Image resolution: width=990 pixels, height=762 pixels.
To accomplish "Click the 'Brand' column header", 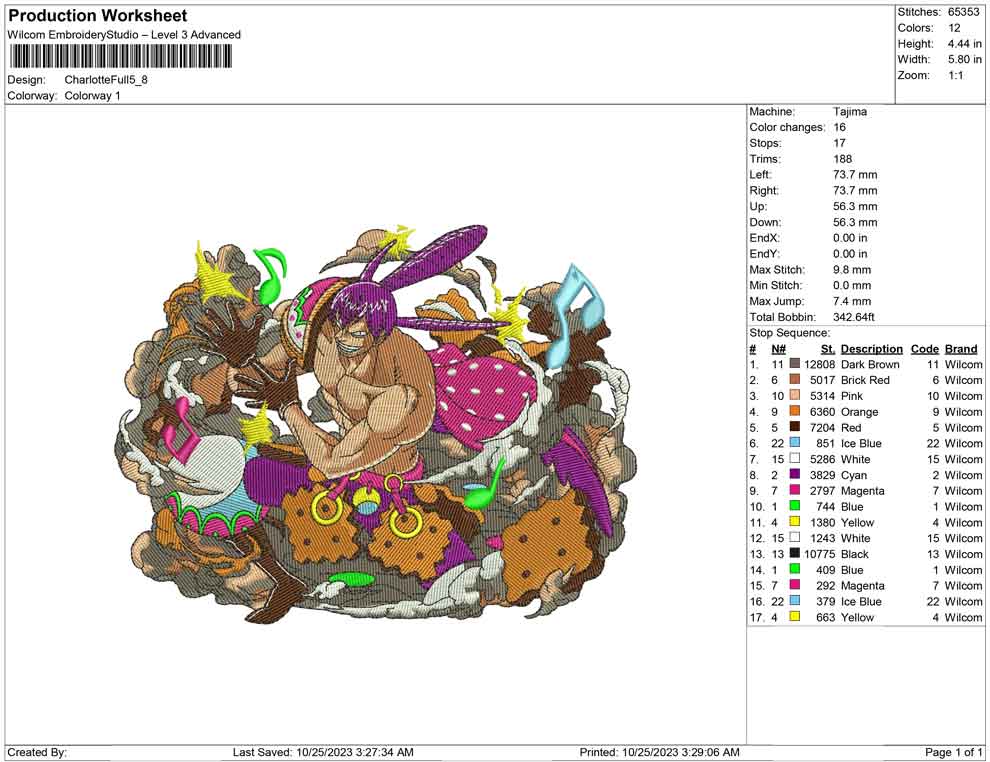I will coord(961,349).
